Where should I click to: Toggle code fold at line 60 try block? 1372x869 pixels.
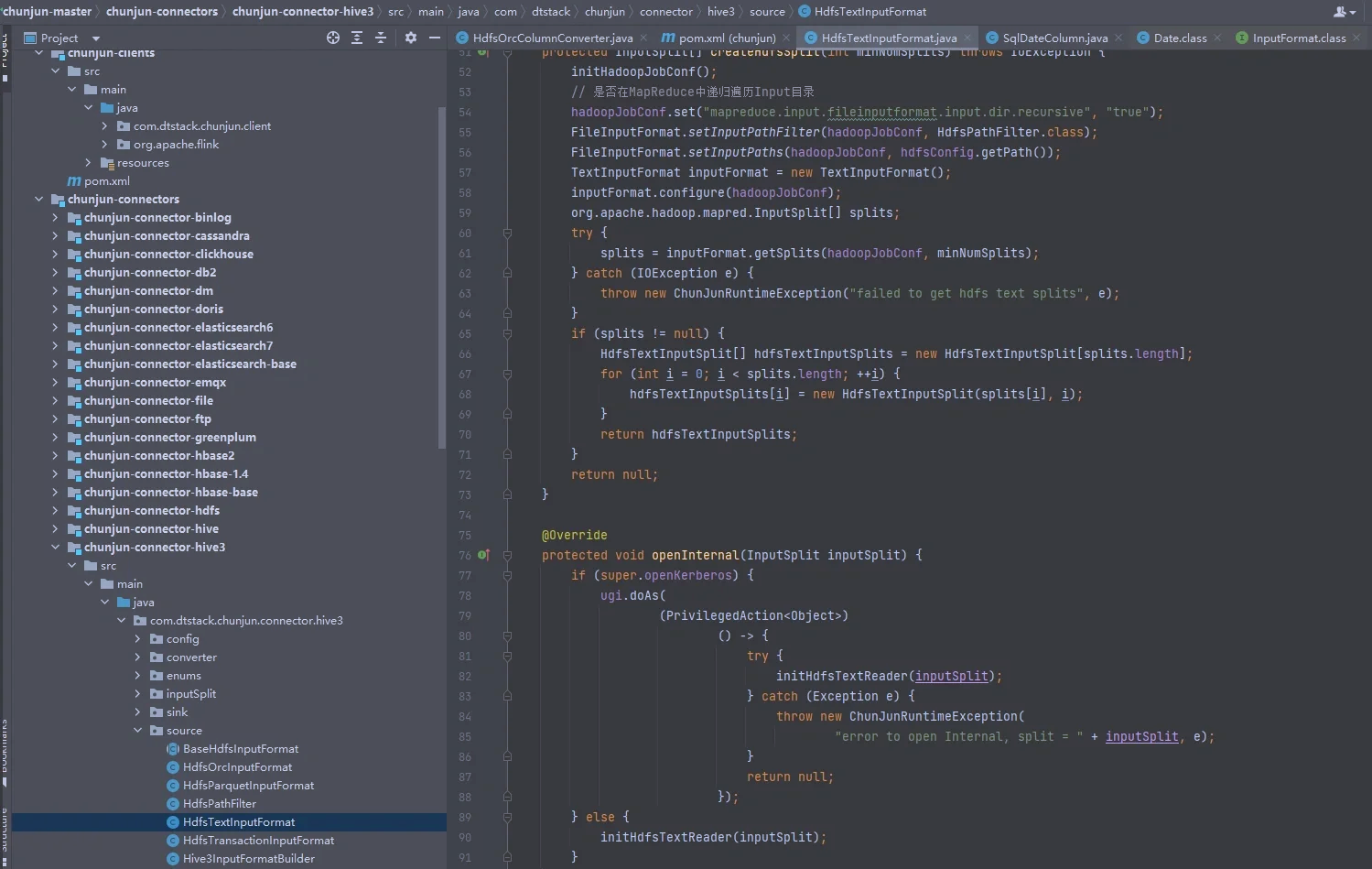coord(507,234)
